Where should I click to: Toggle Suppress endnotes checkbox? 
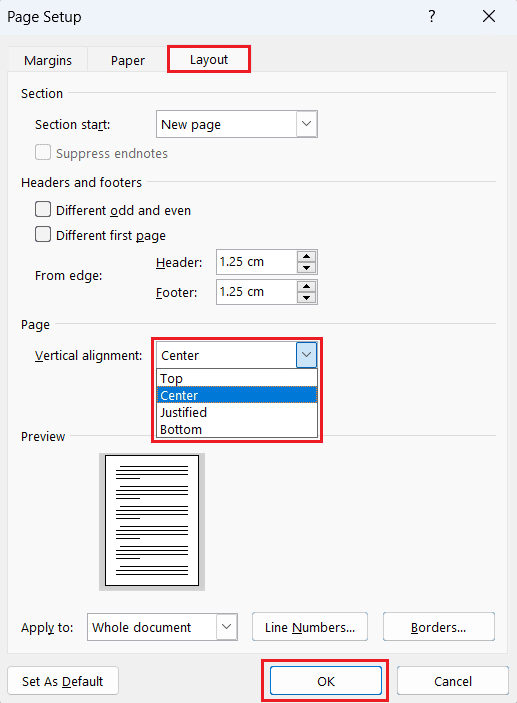43,153
